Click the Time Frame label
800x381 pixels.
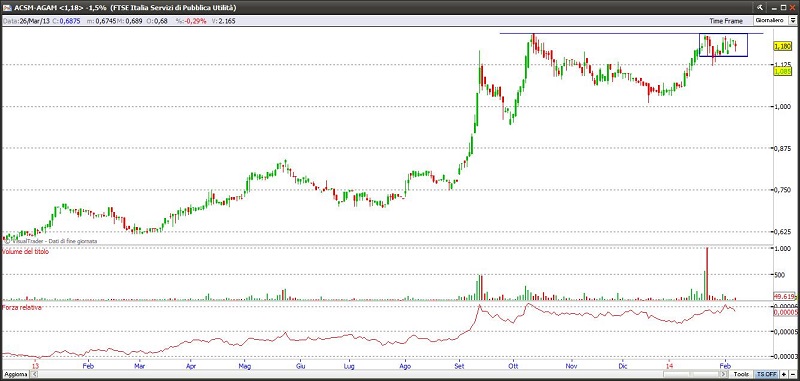[x=726, y=21]
